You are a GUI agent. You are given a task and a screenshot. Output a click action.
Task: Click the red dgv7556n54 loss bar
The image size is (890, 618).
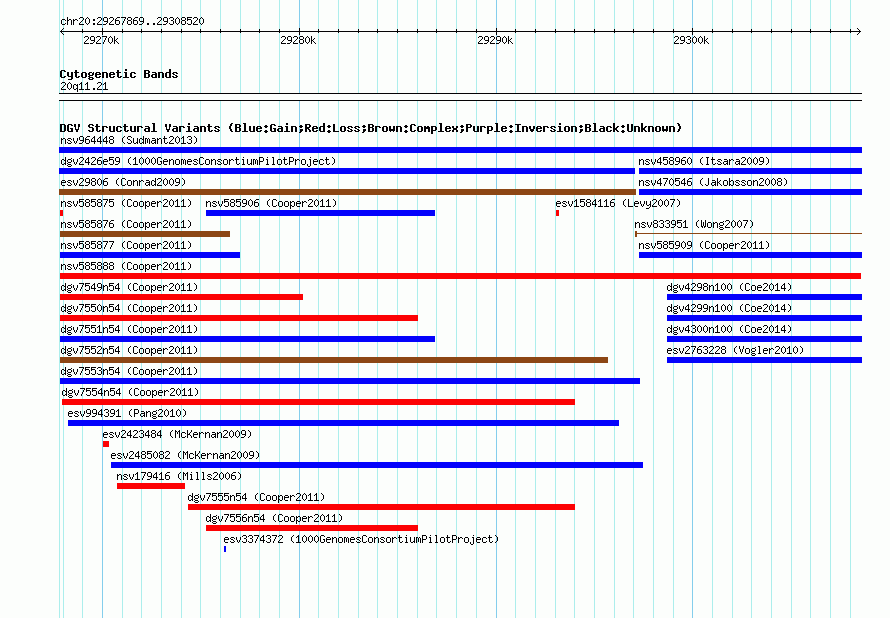[x=312, y=528]
